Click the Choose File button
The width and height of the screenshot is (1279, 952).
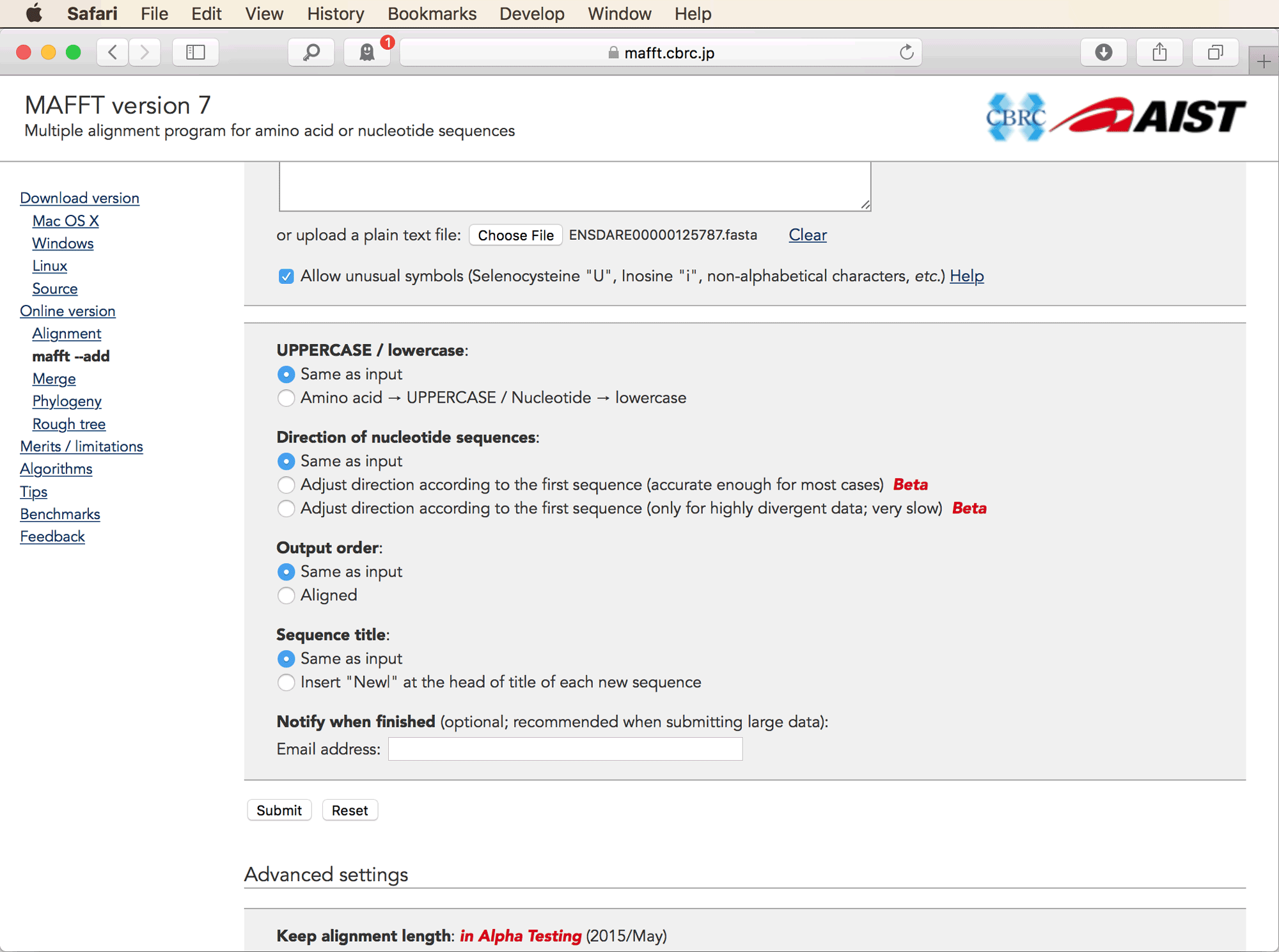pyautogui.click(x=515, y=235)
